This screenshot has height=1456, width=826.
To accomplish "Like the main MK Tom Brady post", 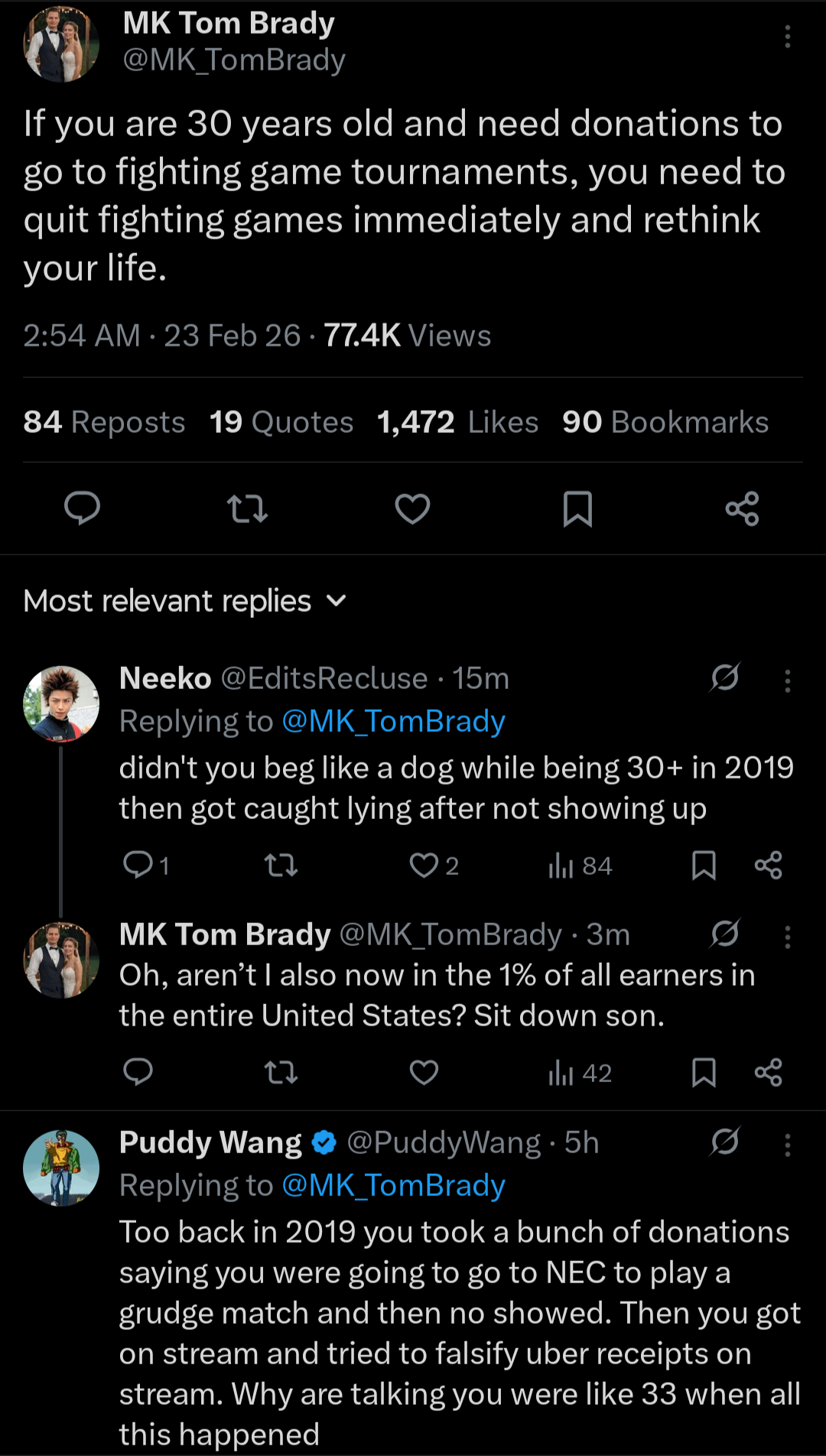I will 412,509.
